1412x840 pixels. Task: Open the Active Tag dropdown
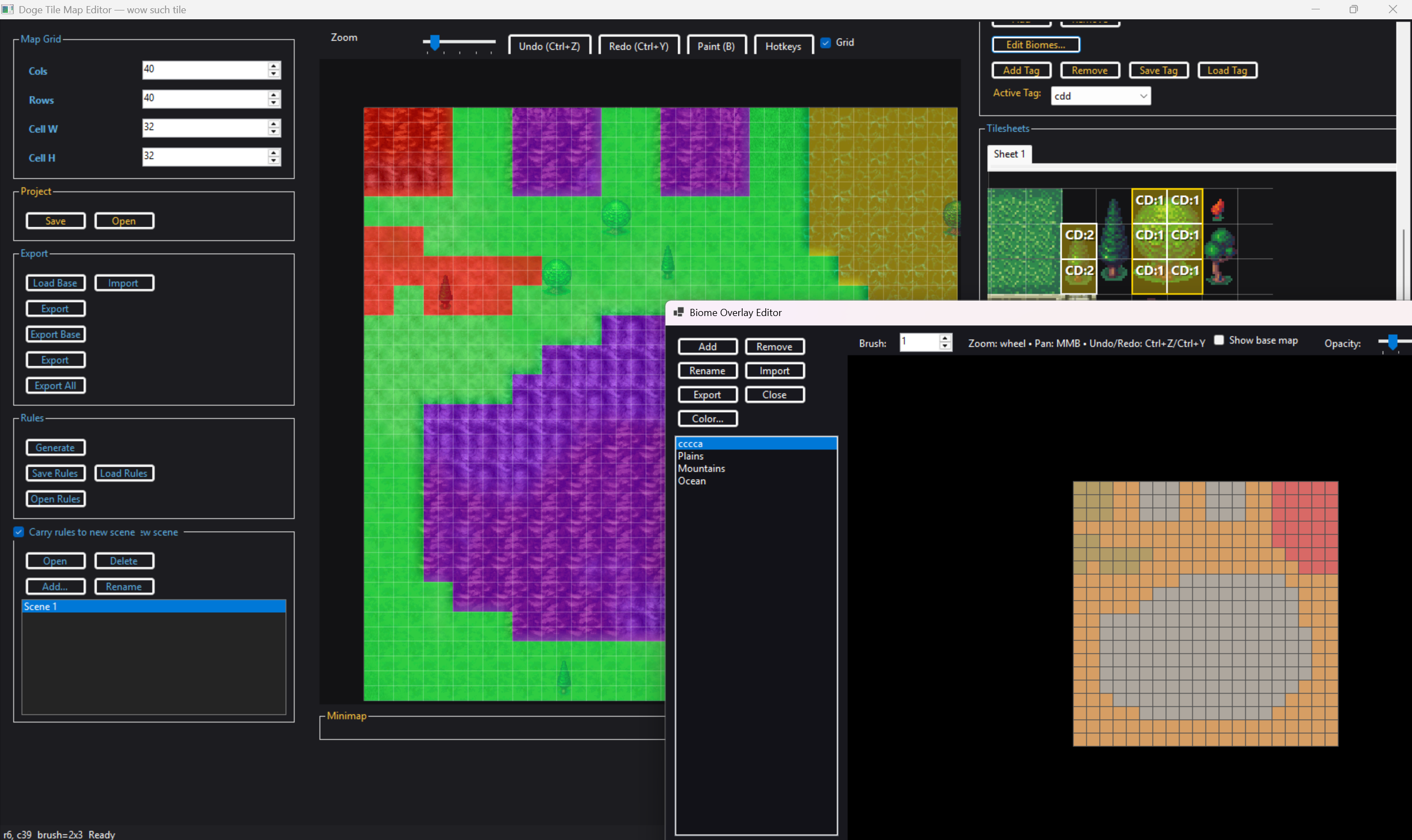pos(1143,95)
